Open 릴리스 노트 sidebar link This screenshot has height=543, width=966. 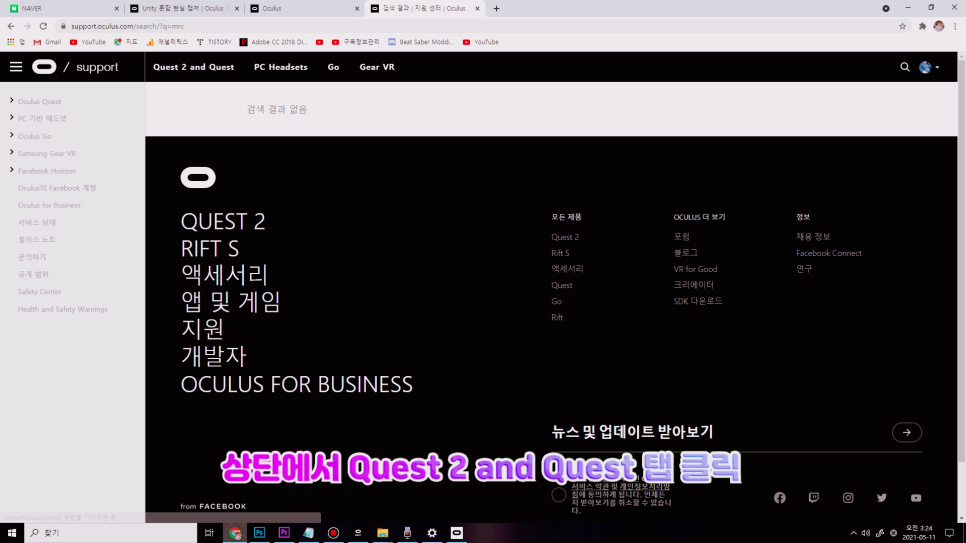[x=36, y=239]
